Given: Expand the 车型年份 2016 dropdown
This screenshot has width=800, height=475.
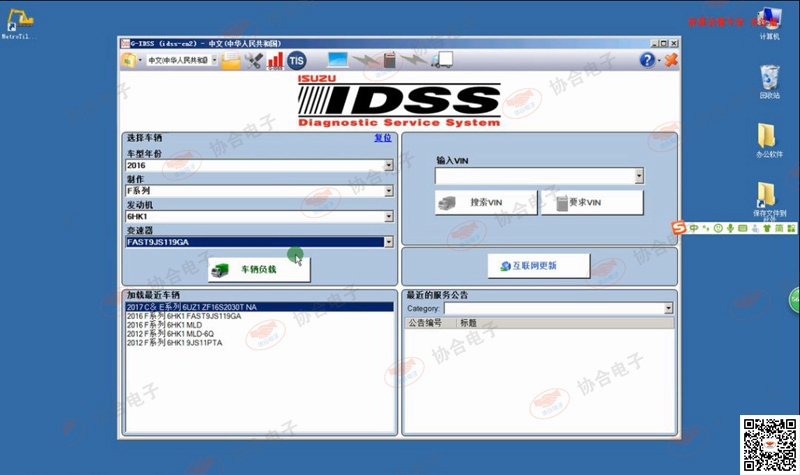Looking at the screenshot, I should (x=389, y=165).
